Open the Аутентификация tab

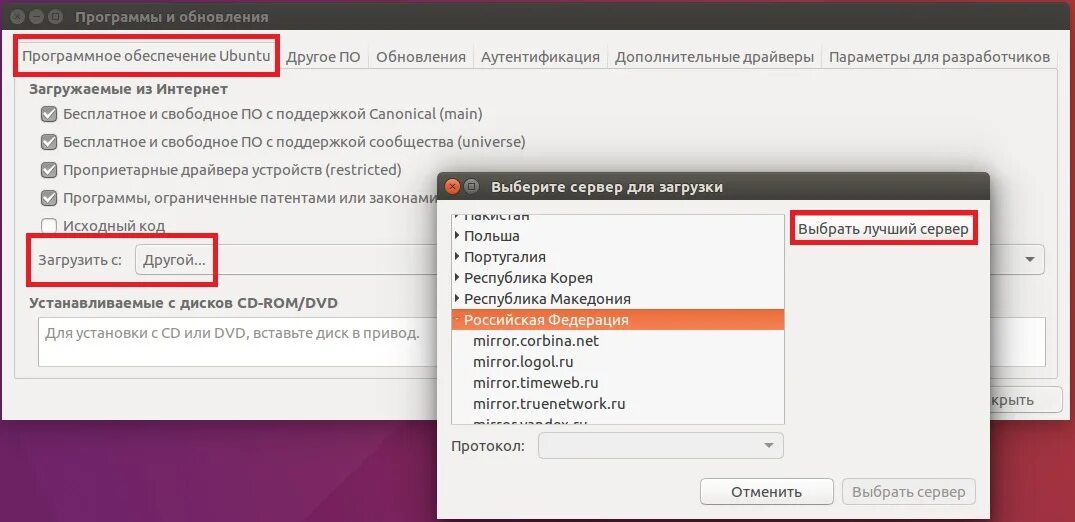(540, 57)
